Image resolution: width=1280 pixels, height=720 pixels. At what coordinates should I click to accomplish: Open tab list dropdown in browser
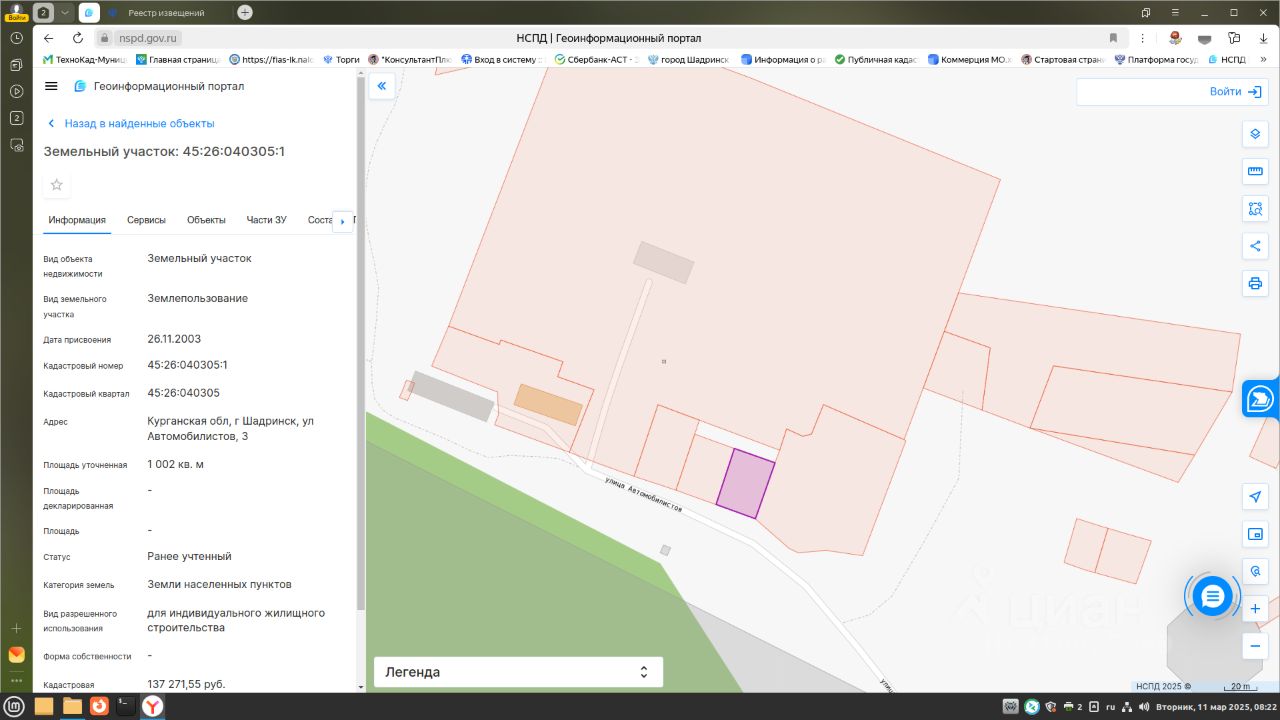pyautogui.click(x=65, y=12)
